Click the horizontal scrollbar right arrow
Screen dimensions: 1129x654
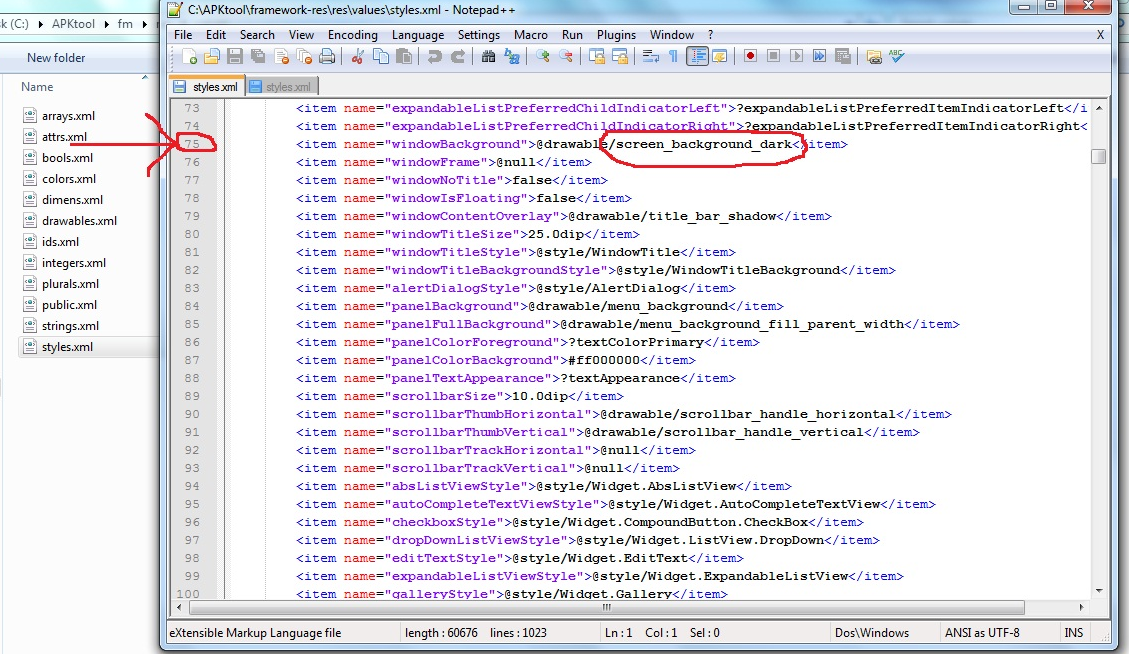point(1081,607)
